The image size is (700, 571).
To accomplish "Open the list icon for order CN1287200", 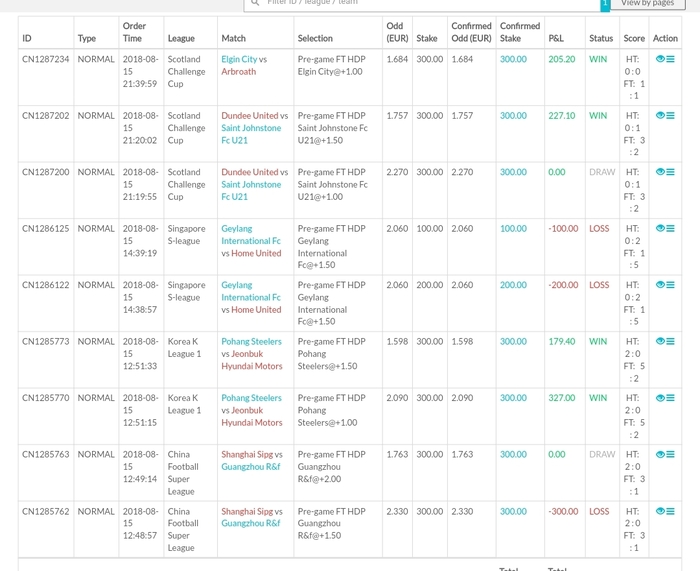I will [x=671, y=172].
